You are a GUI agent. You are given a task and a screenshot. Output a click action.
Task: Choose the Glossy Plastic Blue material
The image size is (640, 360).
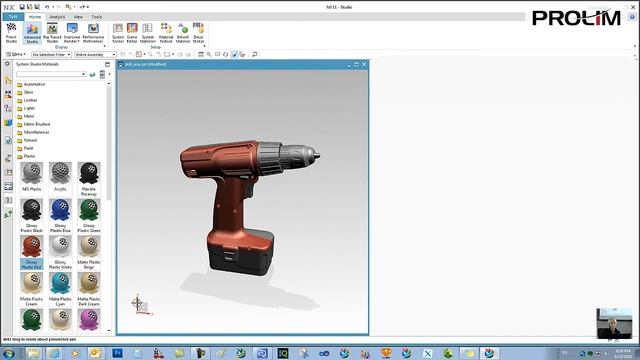60,216
